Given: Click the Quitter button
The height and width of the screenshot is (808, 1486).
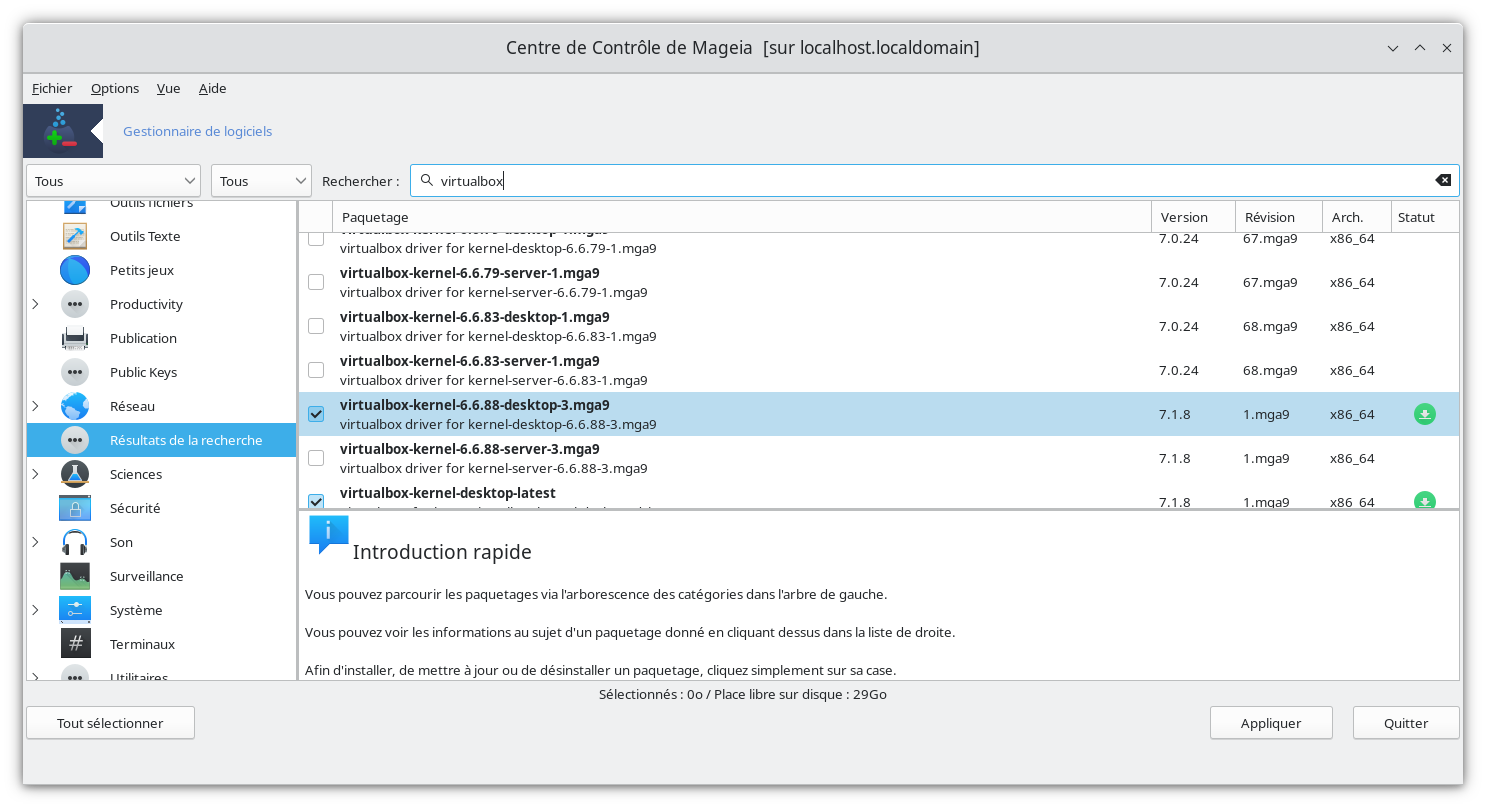Looking at the screenshot, I should [x=1406, y=723].
